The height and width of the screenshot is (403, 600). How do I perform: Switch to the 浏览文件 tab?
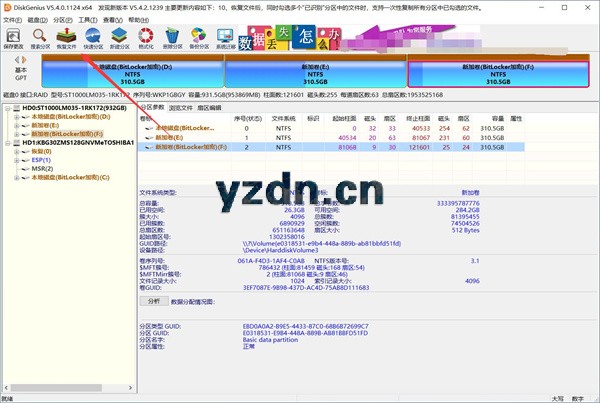tap(180, 105)
